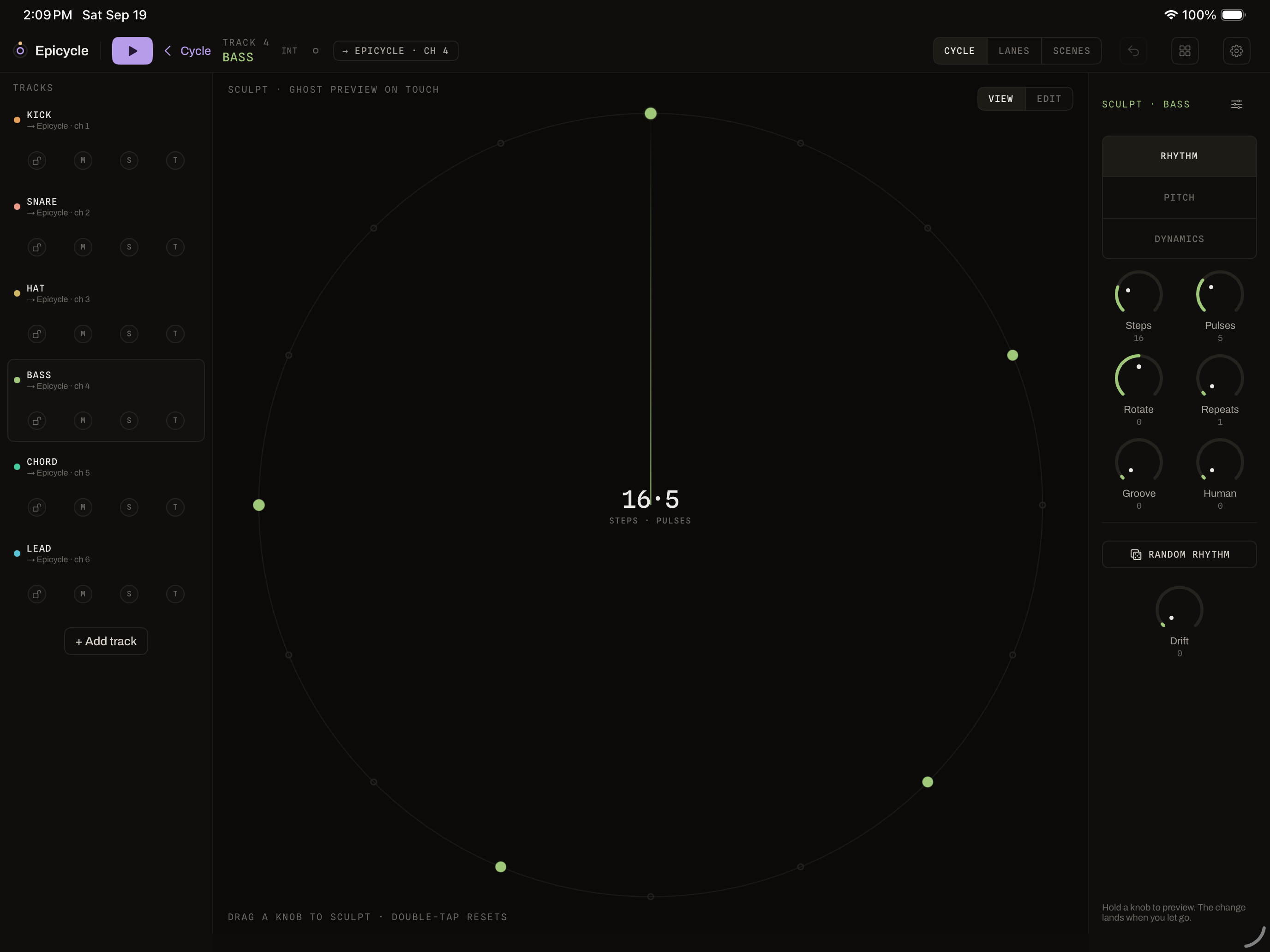Toggle the T button on CHORD track
1270x952 pixels.
click(175, 507)
